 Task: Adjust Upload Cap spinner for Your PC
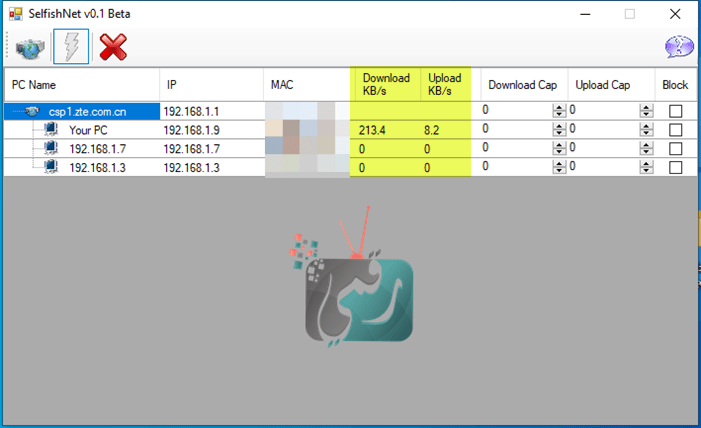pyautogui.click(x=646, y=129)
